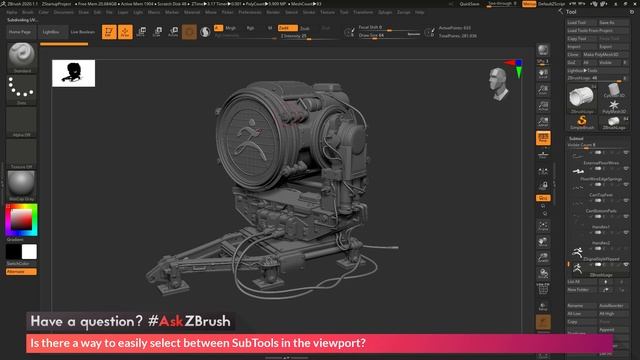640x360 pixels.
Task: Click the QuickSave button
Action: coord(469,4)
